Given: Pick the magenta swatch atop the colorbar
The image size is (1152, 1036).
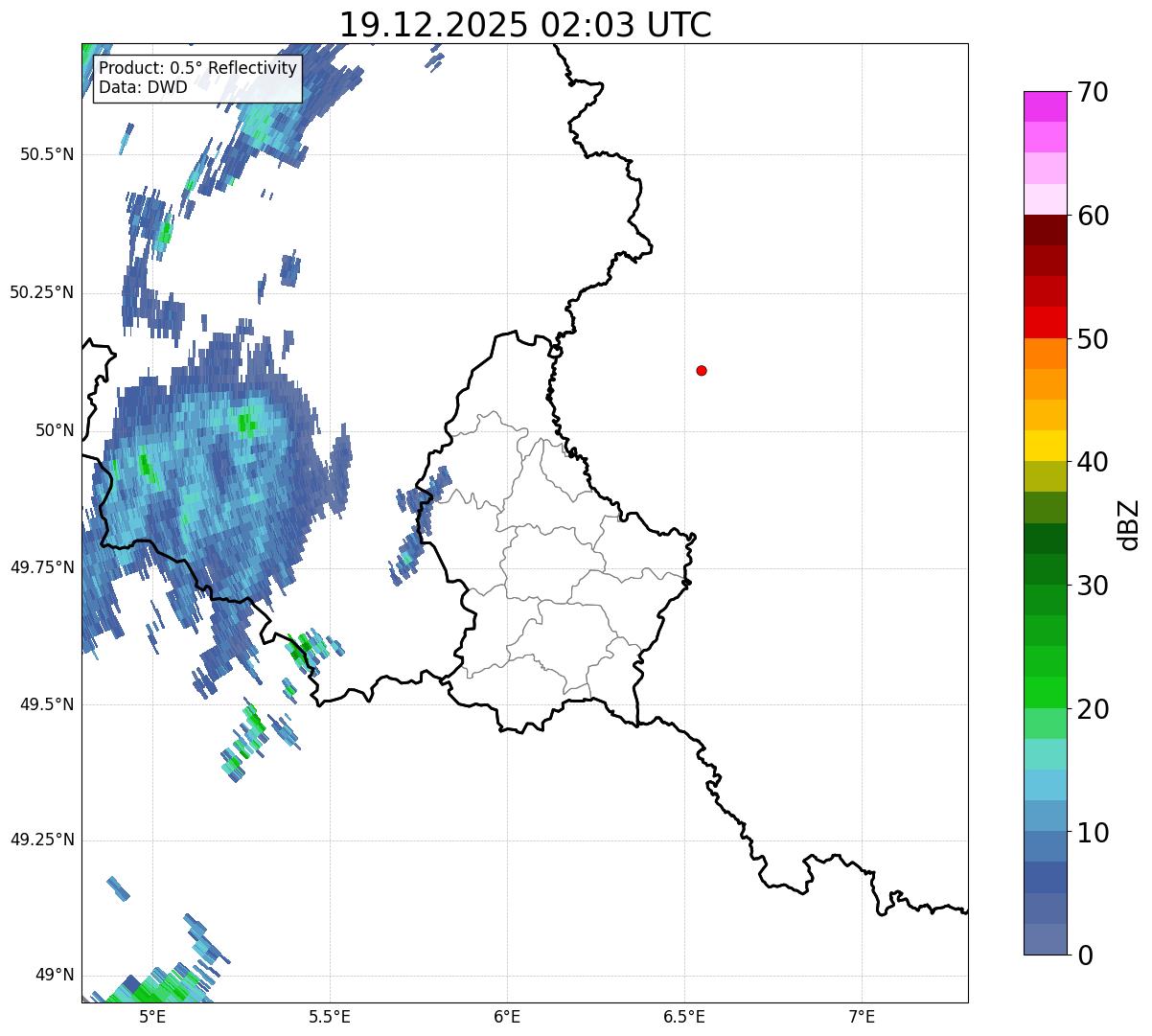Looking at the screenshot, I should (x=1045, y=106).
